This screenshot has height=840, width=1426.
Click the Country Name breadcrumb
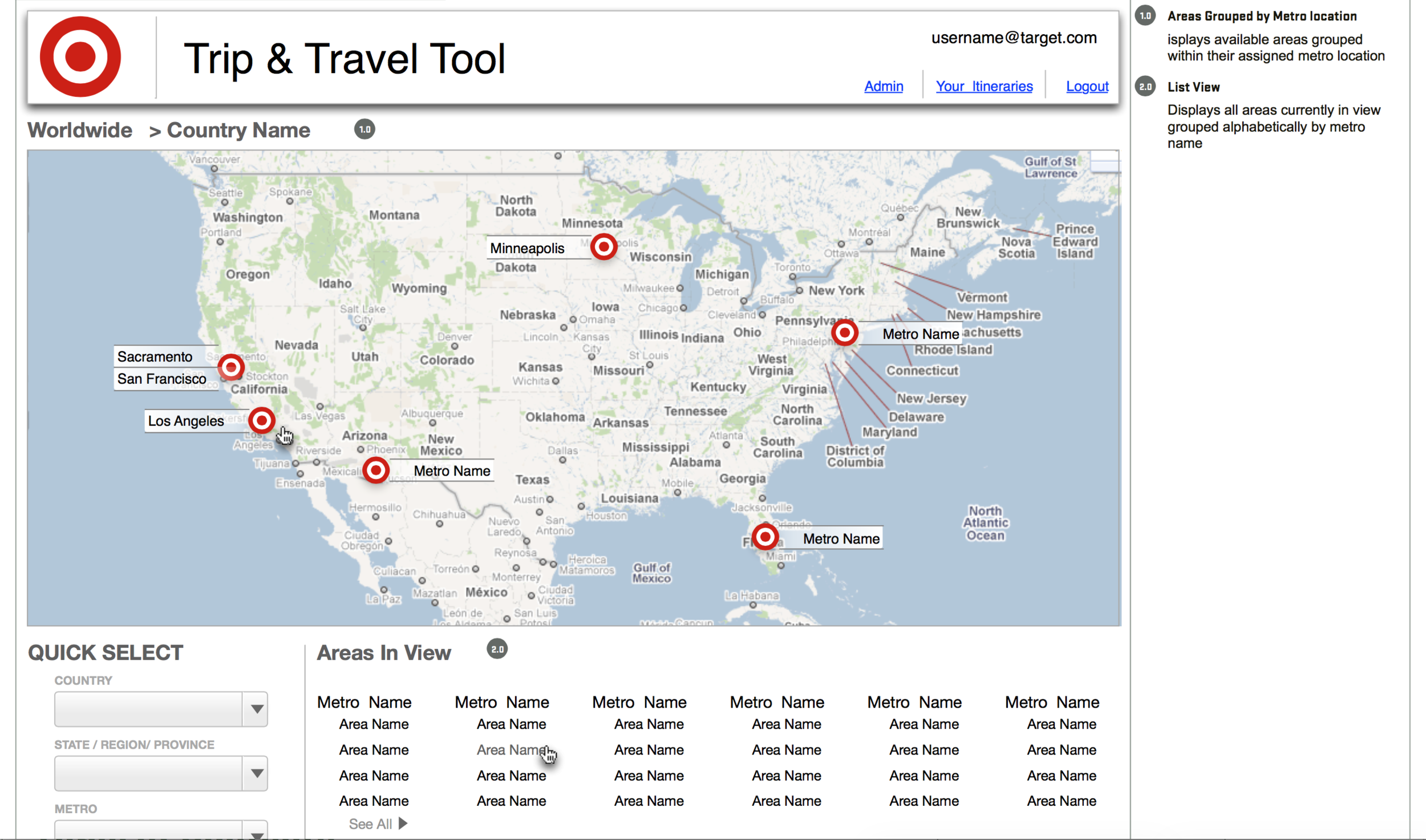coord(238,130)
